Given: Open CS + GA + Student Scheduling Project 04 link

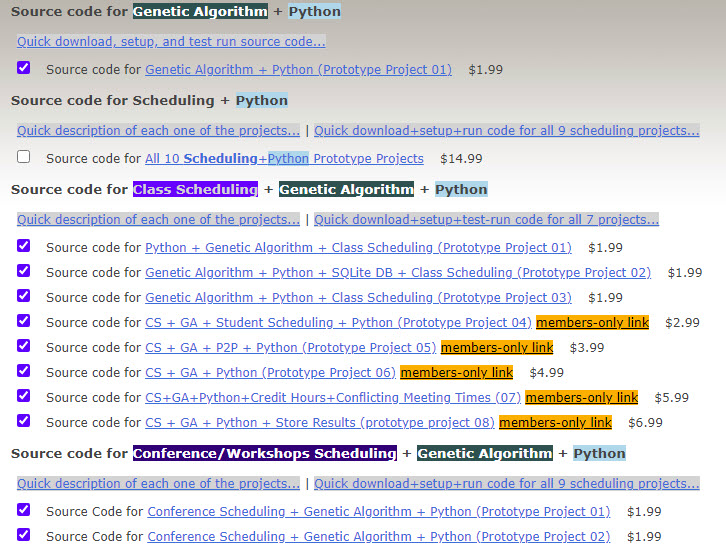Looking at the screenshot, I should (338, 323).
